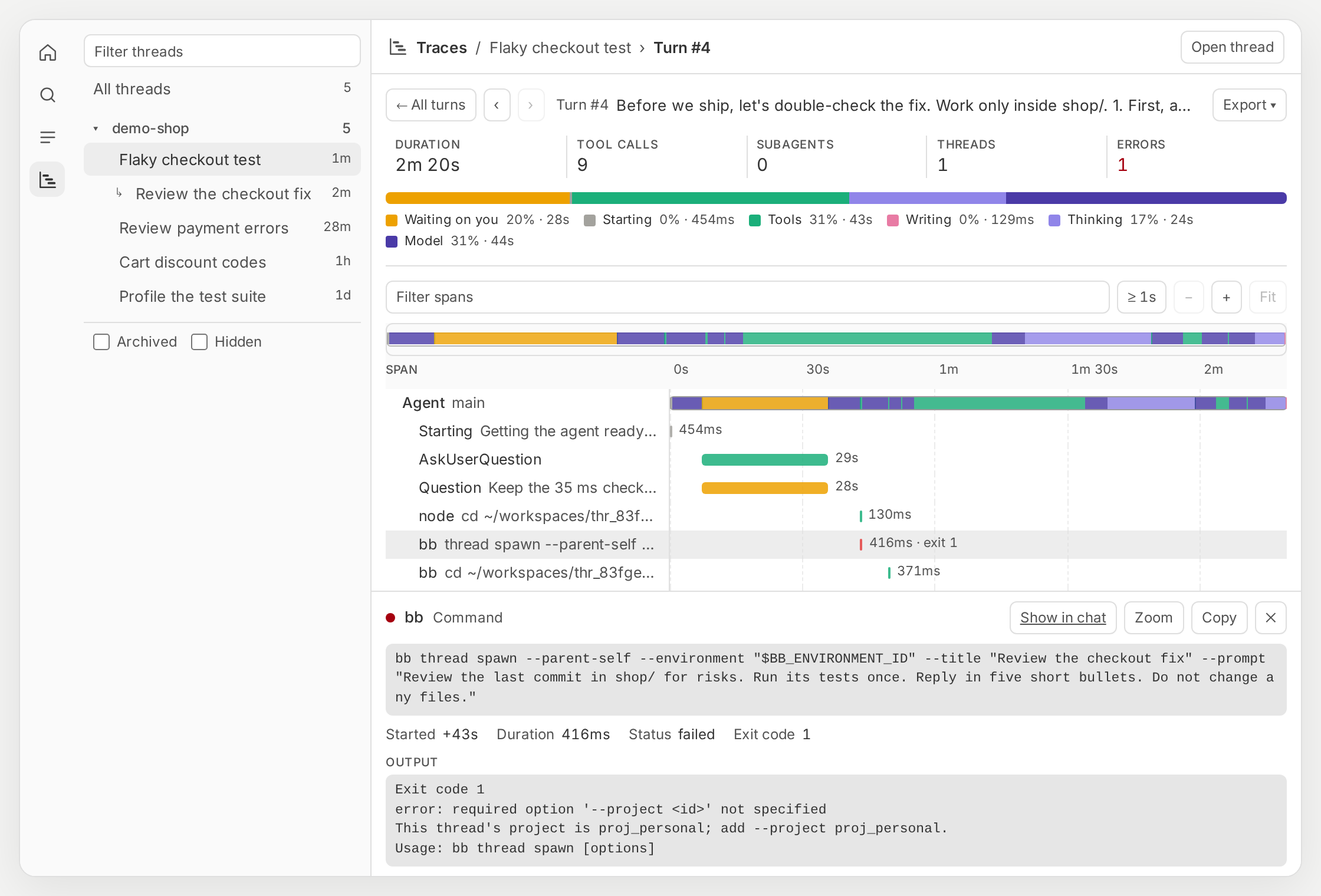Select the Flaky checkout test thread
The width and height of the screenshot is (1321, 896).
pos(222,159)
